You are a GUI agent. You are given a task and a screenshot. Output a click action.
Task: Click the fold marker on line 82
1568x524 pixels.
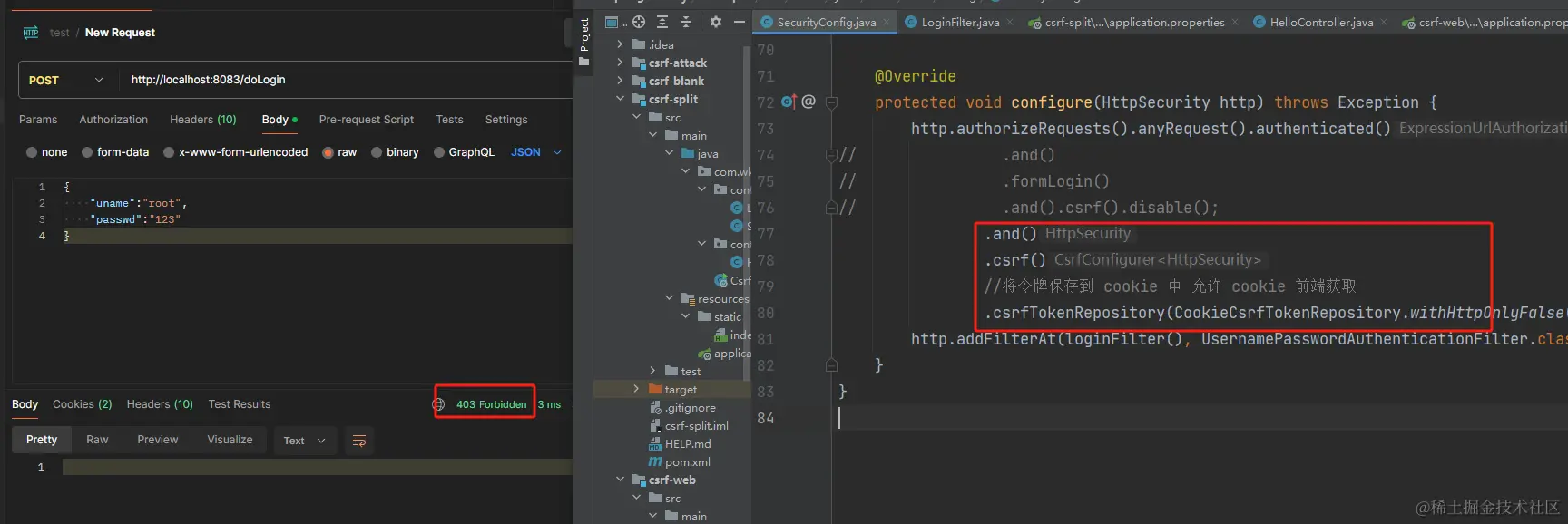click(831, 365)
